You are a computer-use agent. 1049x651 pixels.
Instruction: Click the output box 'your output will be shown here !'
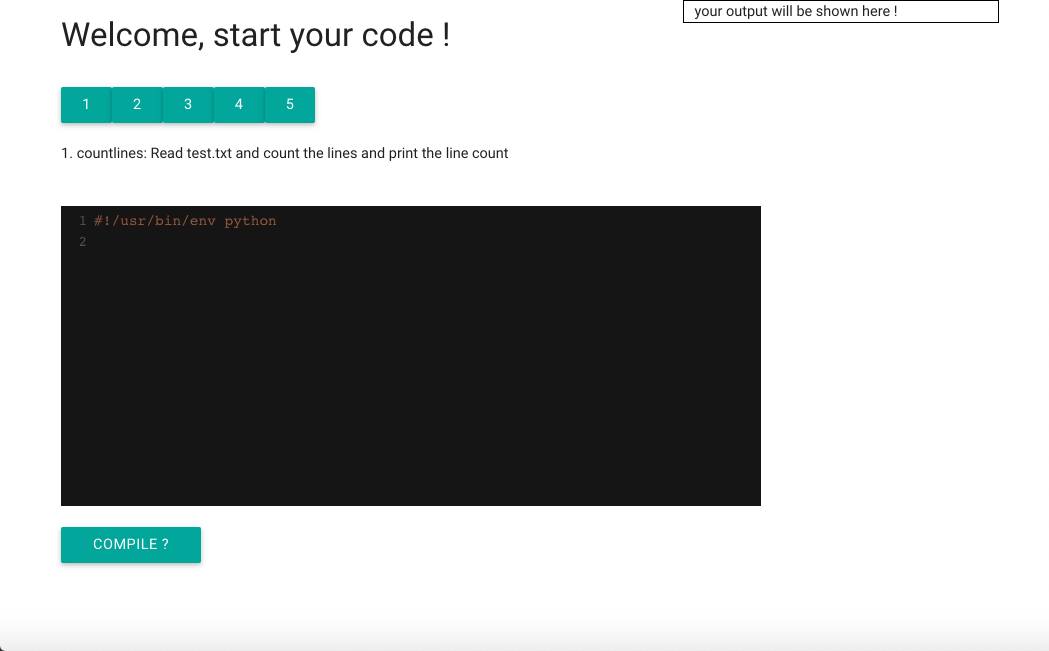click(x=841, y=11)
